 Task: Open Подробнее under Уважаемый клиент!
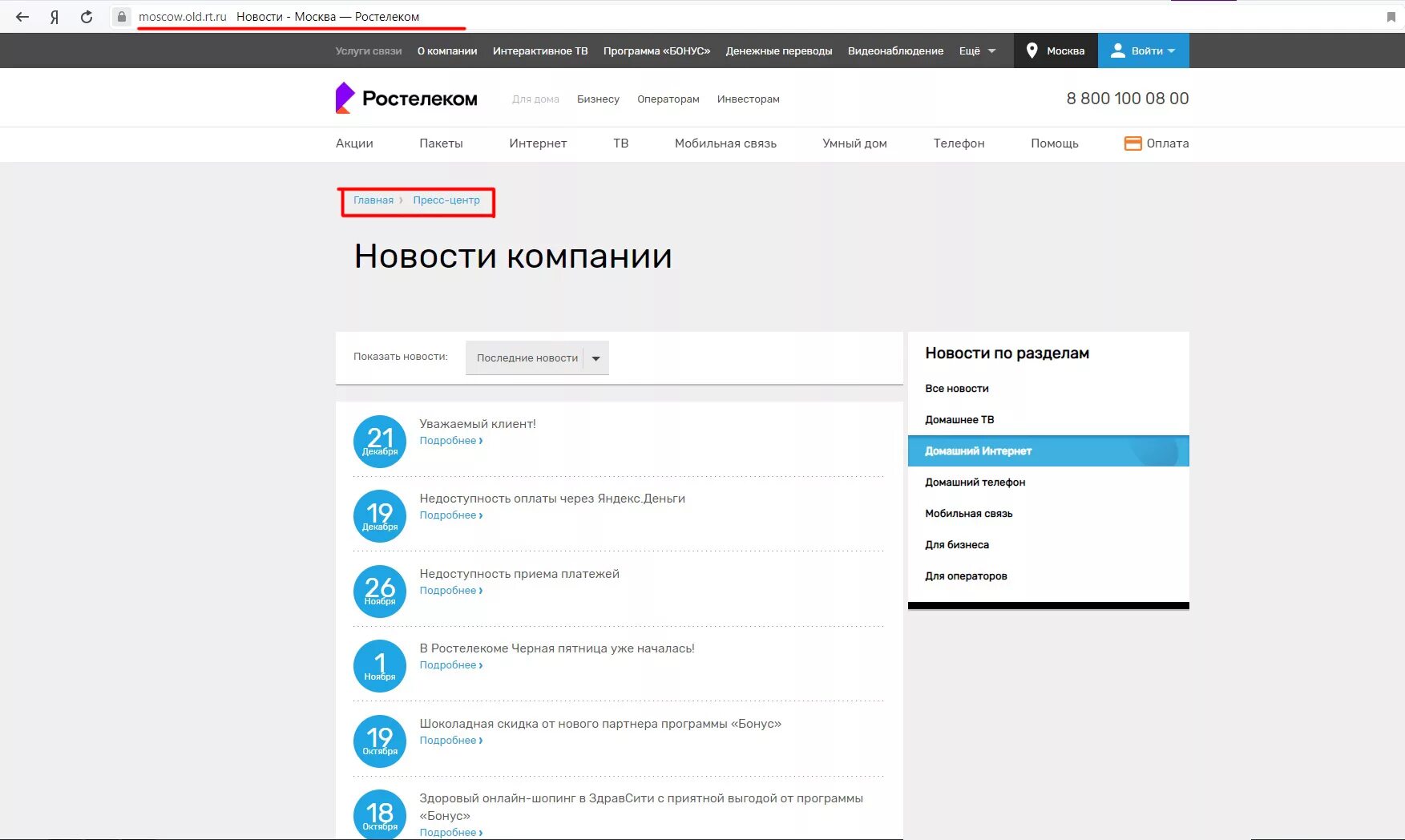[x=451, y=441]
